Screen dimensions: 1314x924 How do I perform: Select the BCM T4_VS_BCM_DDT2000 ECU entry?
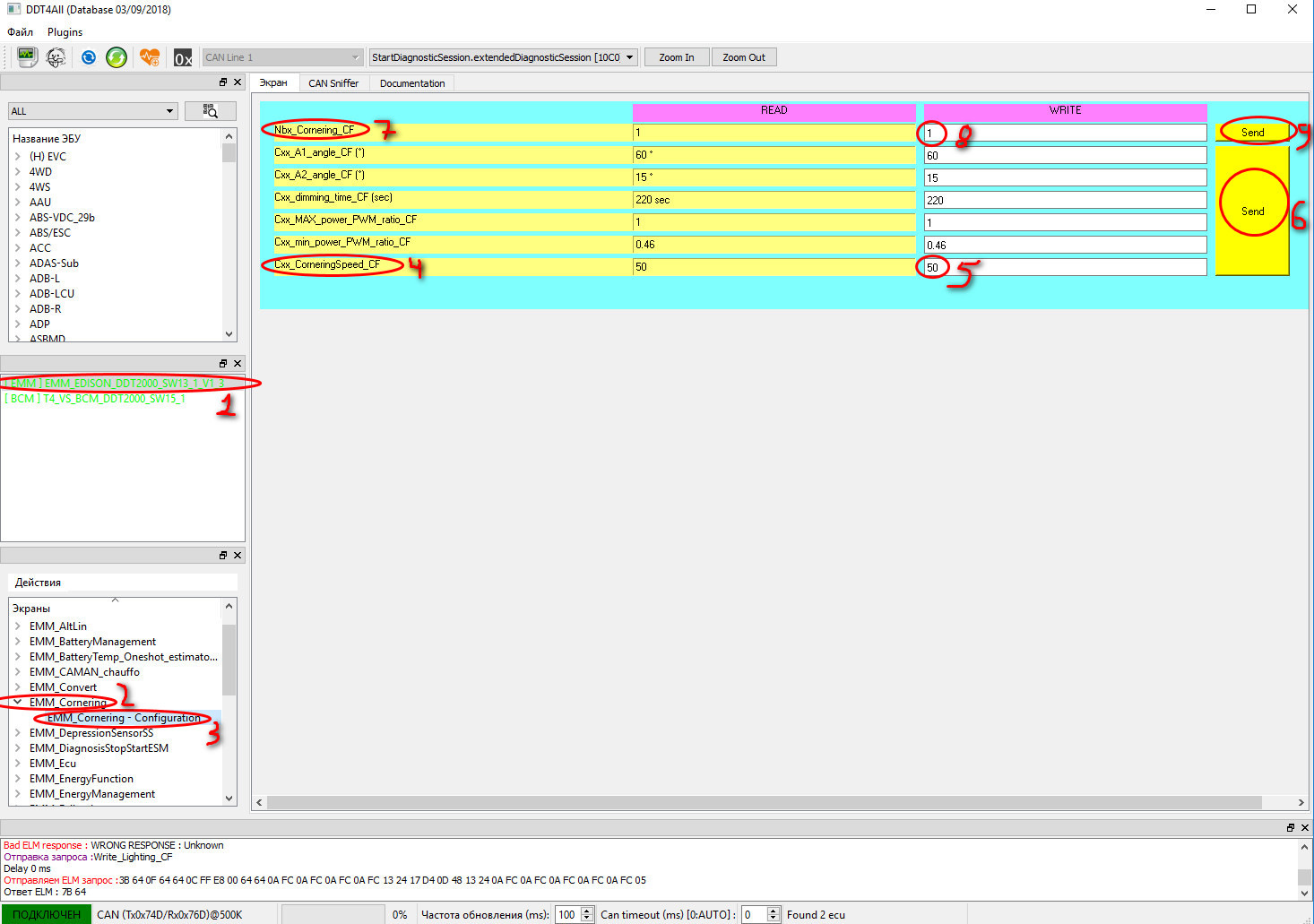(95, 398)
